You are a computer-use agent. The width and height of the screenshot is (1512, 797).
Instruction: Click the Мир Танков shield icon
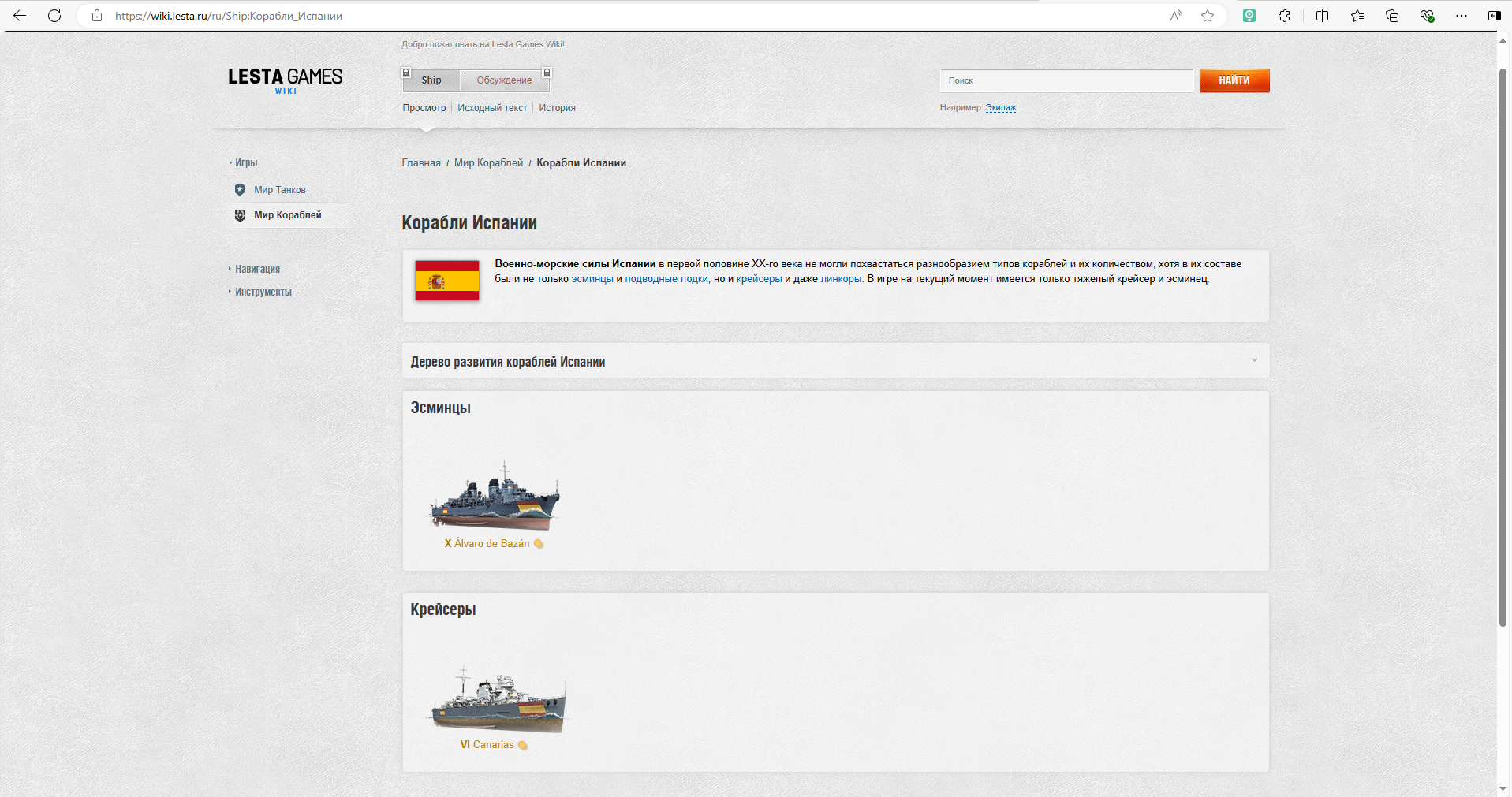point(240,190)
